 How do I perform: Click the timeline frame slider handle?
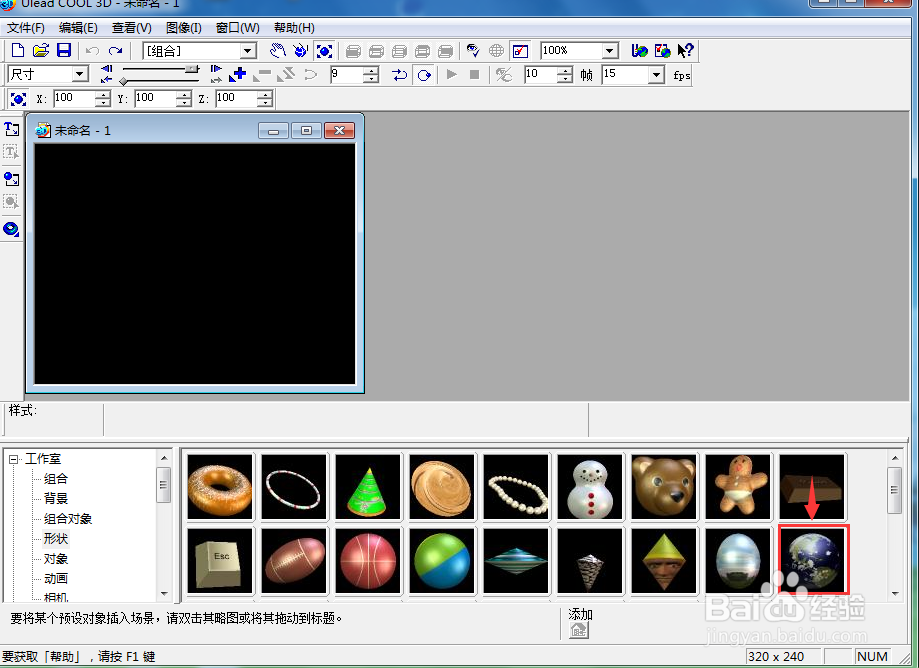click(192, 69)
